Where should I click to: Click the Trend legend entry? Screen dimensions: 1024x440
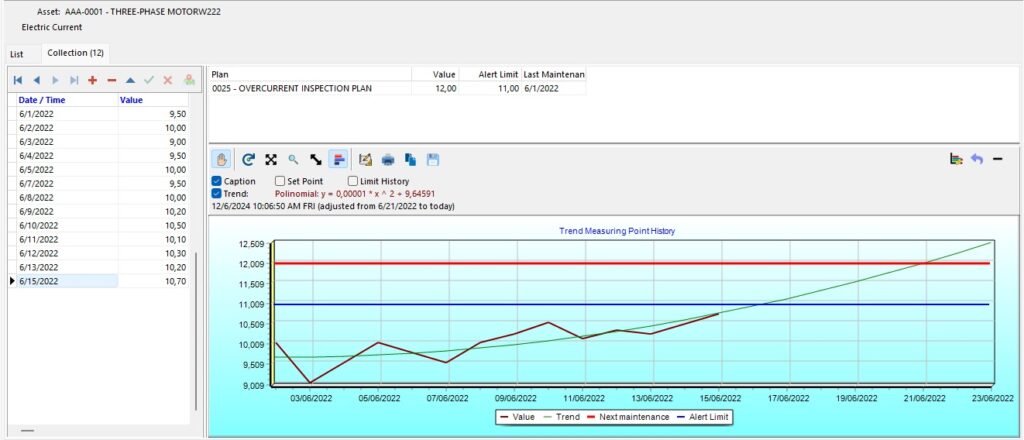coord(561,416)
